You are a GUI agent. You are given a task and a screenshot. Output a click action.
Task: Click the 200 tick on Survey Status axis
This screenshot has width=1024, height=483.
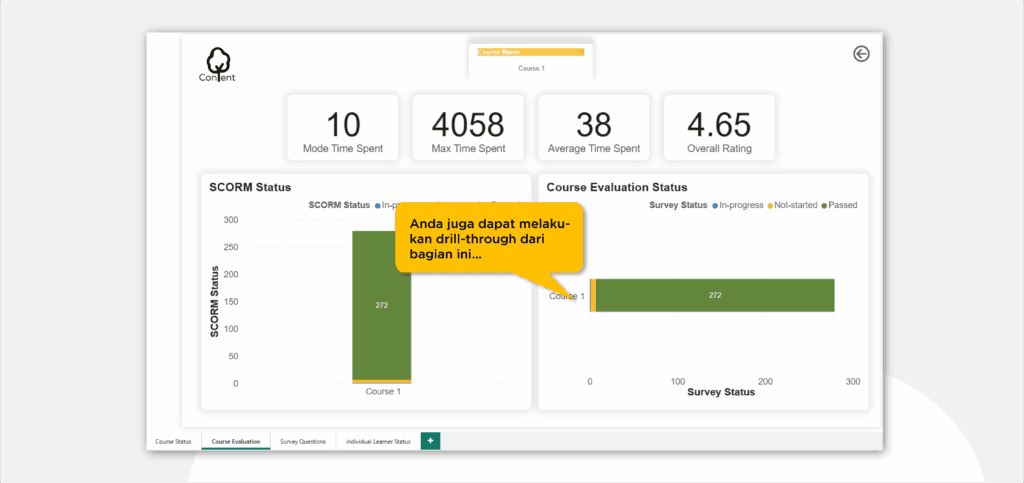click(765, 381)
